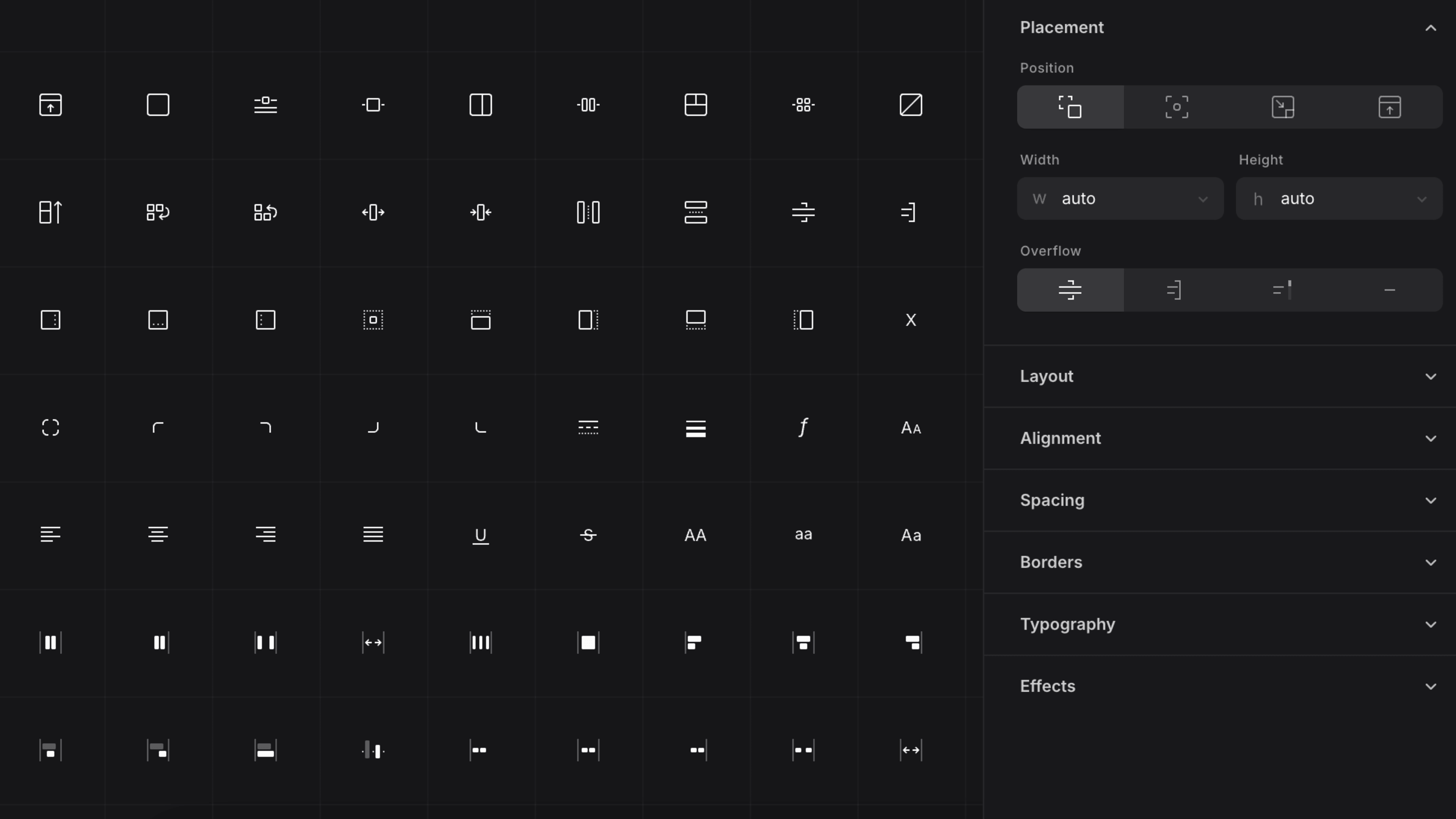Click the title case Aa icon

[x=910, y=535]
